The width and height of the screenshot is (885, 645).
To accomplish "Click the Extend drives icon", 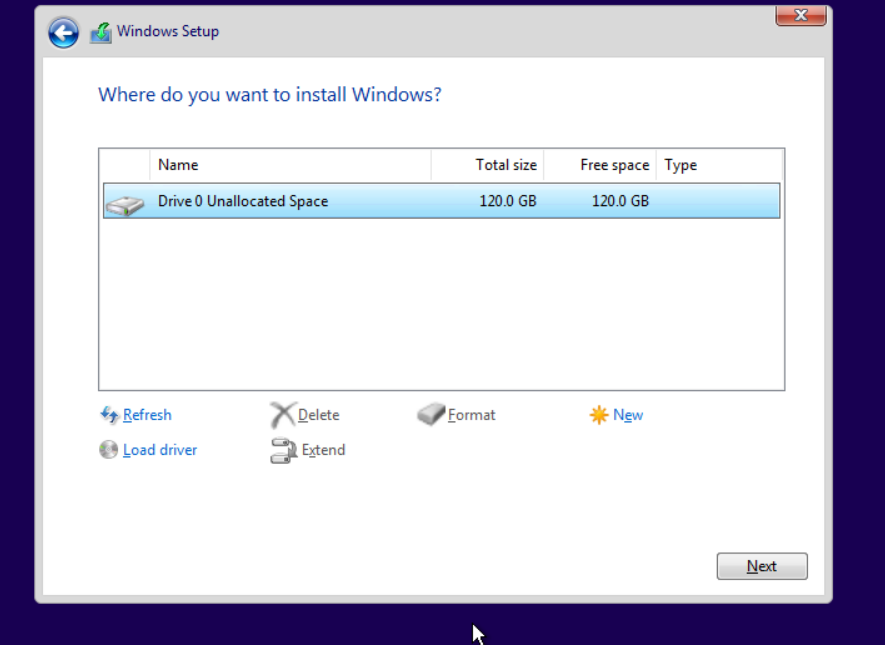I will click(283, 450).
